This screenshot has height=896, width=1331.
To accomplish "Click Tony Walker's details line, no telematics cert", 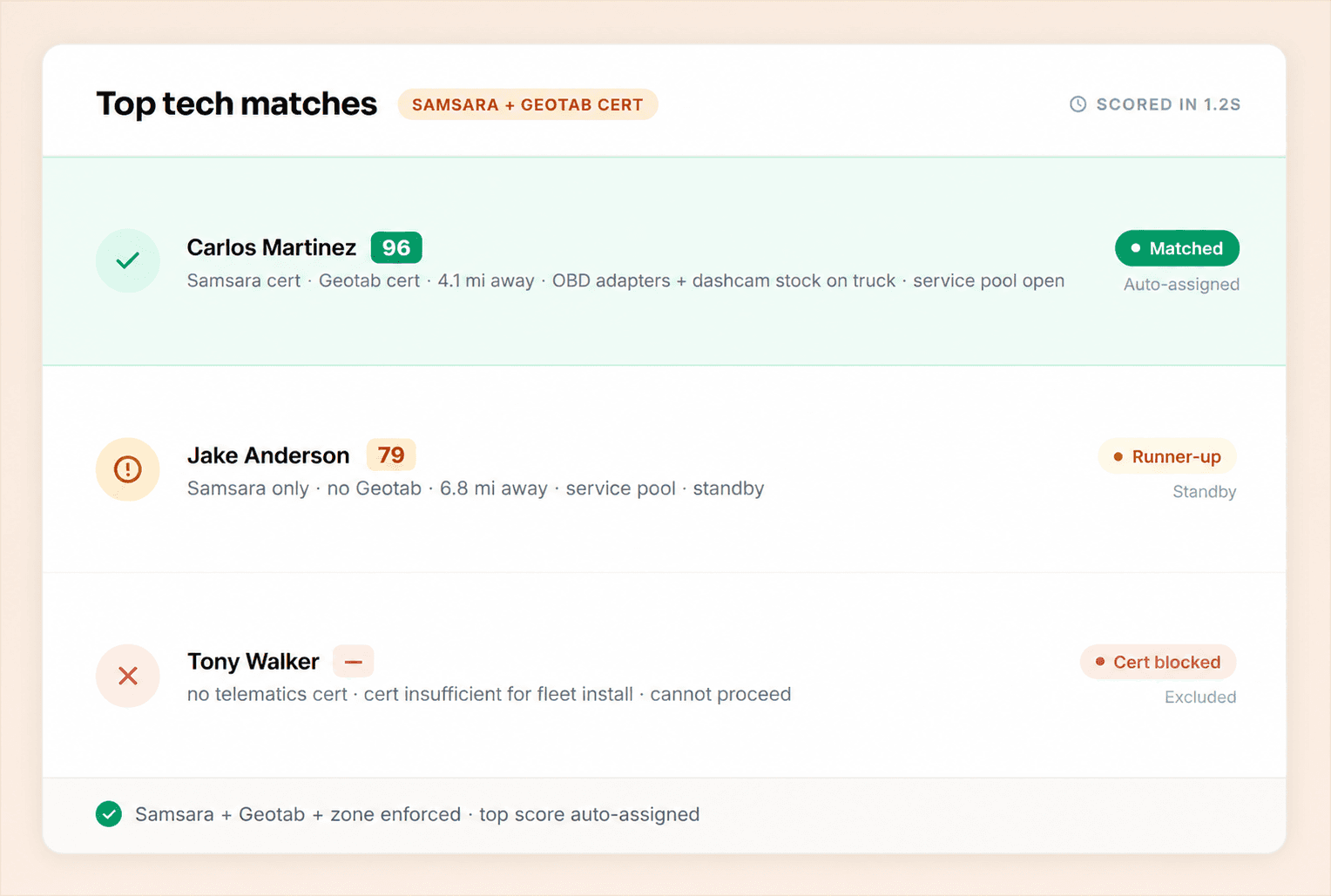I will [x=489, y=694].
